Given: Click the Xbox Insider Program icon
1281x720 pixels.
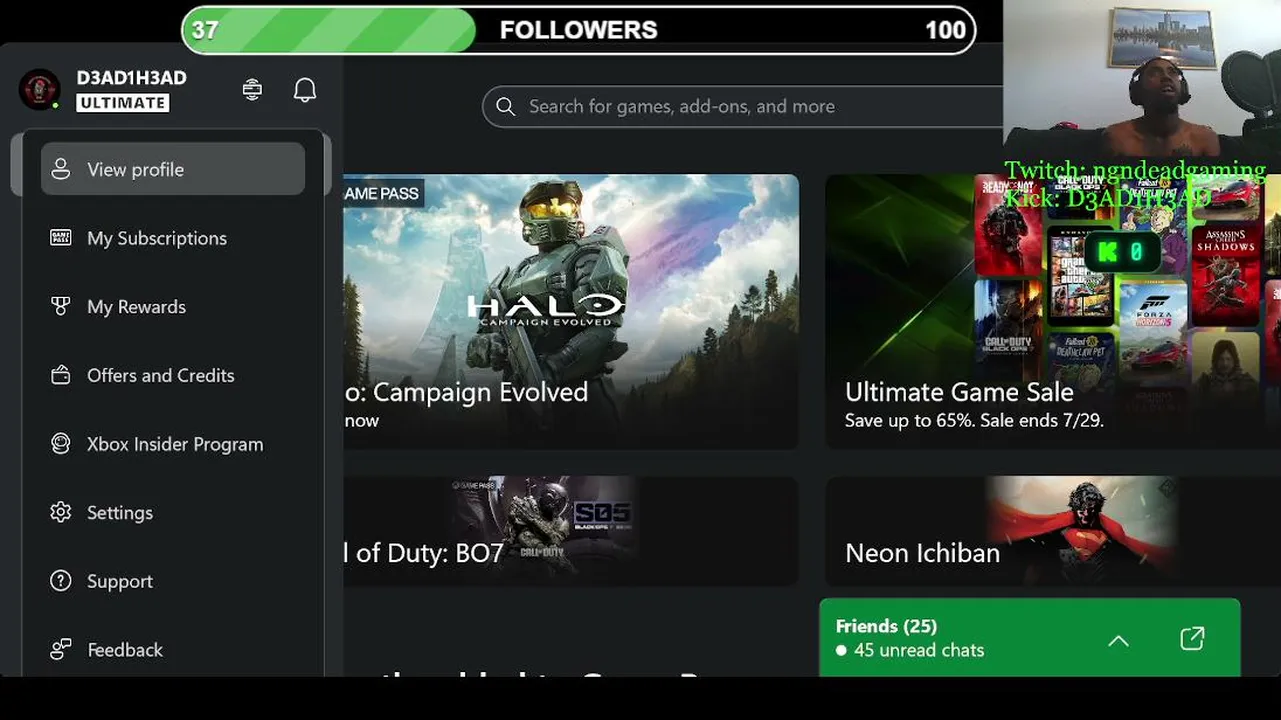Looking at the screenshot, I should point(61,444).
